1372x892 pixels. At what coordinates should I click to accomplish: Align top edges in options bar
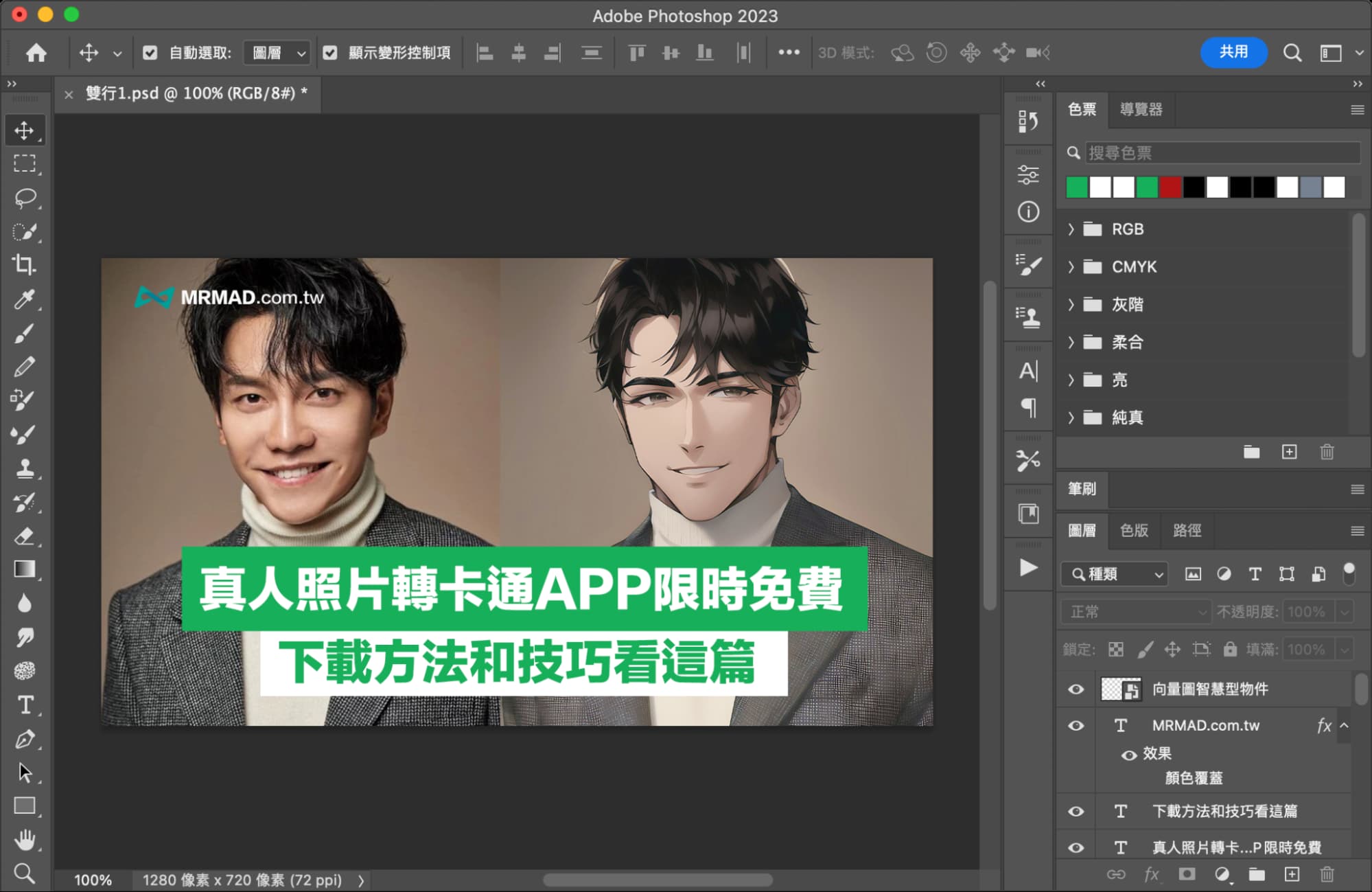coord(637,53)
